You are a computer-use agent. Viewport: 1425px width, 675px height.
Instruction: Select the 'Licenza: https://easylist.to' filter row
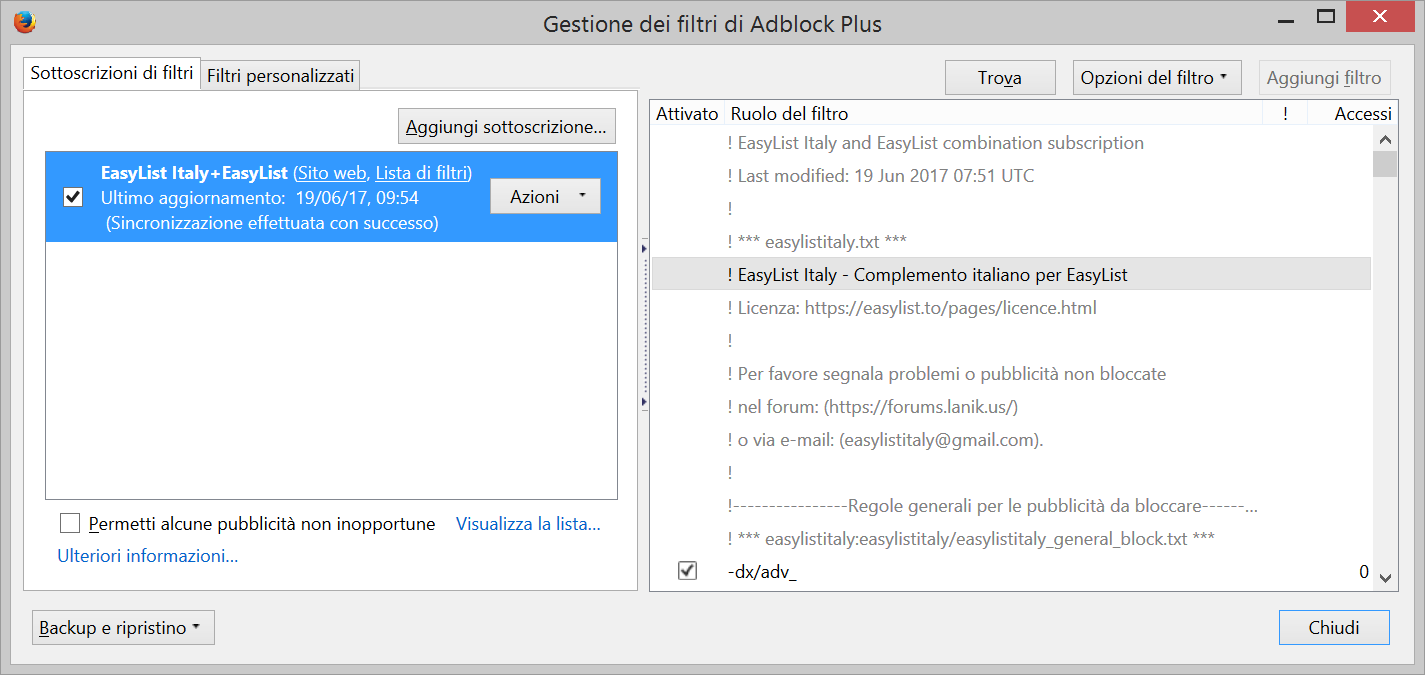pos(1011,307)
